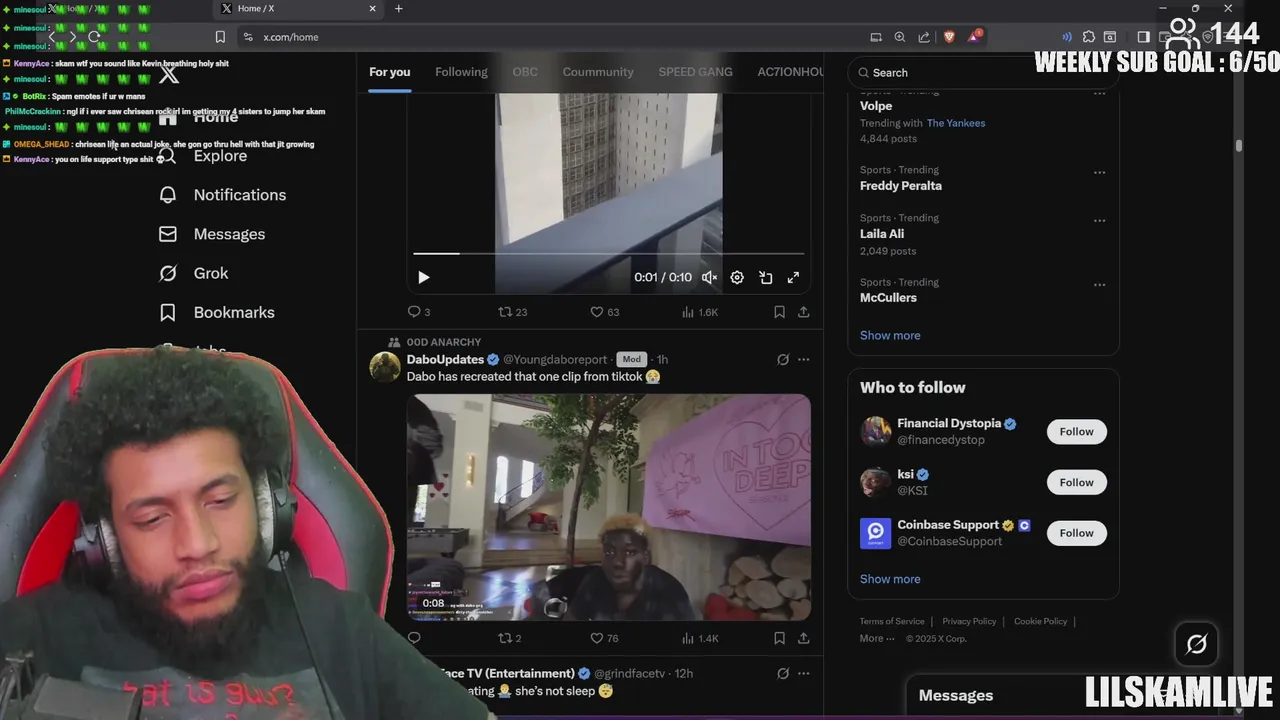The image size is (1280, 720).
Task: Switch to the Following tab
Action: point(461,72)
